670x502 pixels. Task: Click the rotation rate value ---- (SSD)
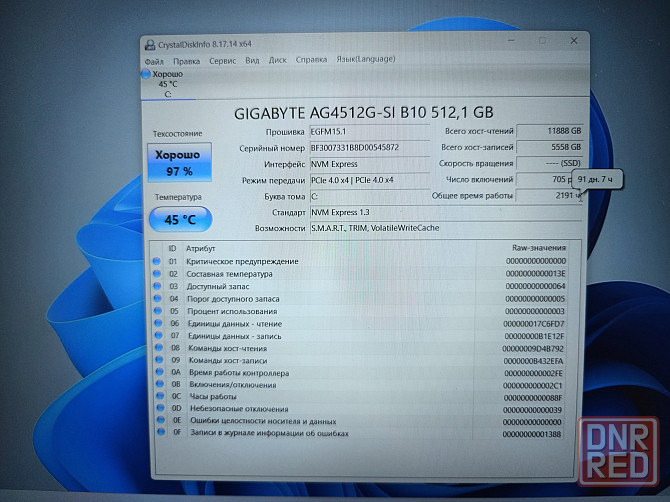pos(549,163)
